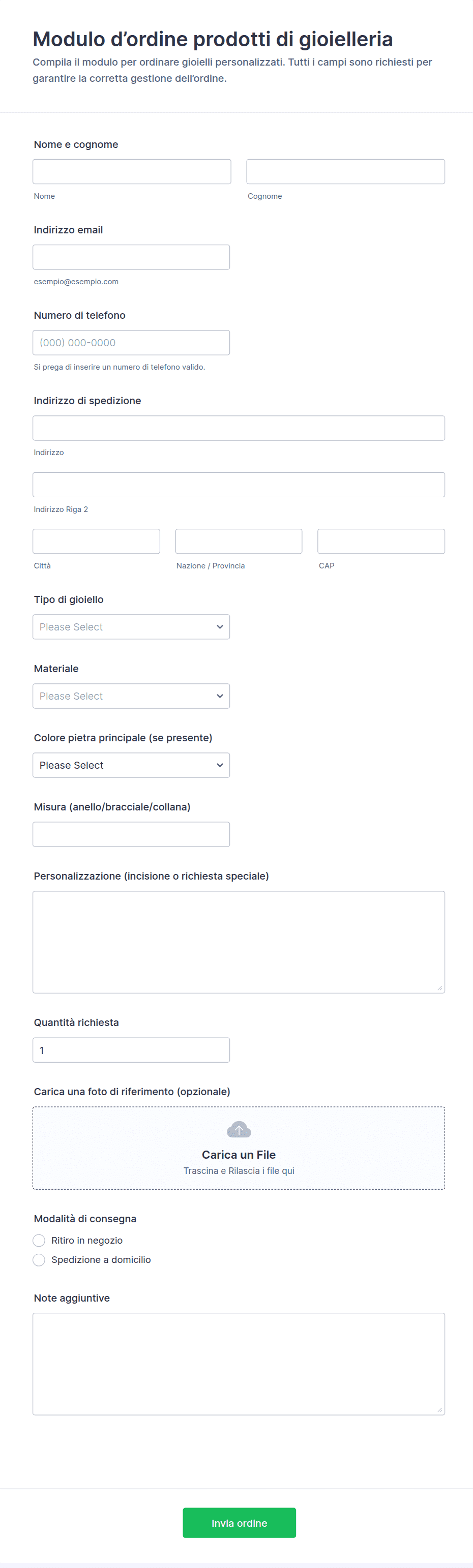Submit form with Invia ordine button
This screenshot has height=1568, width=473.
click(239, 1523)
